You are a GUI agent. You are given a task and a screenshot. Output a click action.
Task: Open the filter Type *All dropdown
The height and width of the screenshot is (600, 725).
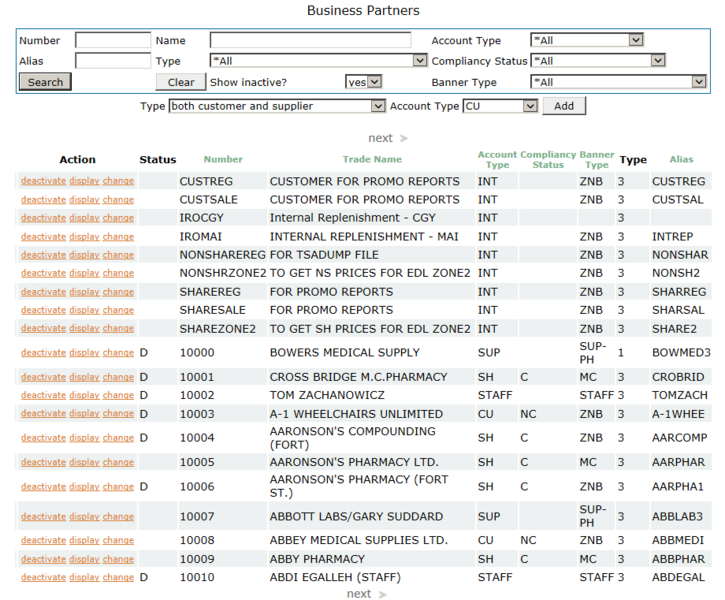tap(319, 61)
